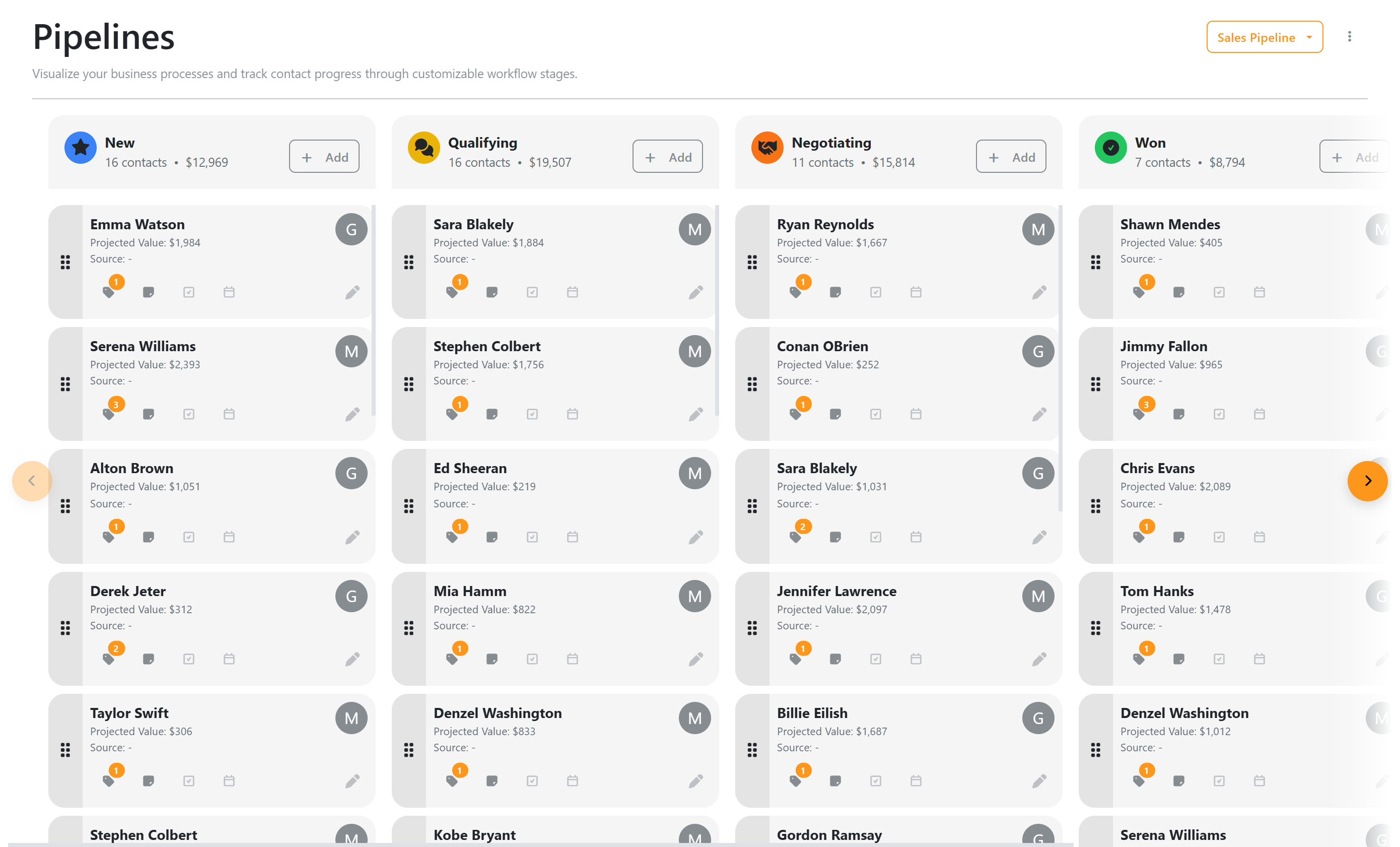Click the drag handle on Derek Jeter's card
This screenshot has width=1400, height=847.
click(x=65, y=628)
